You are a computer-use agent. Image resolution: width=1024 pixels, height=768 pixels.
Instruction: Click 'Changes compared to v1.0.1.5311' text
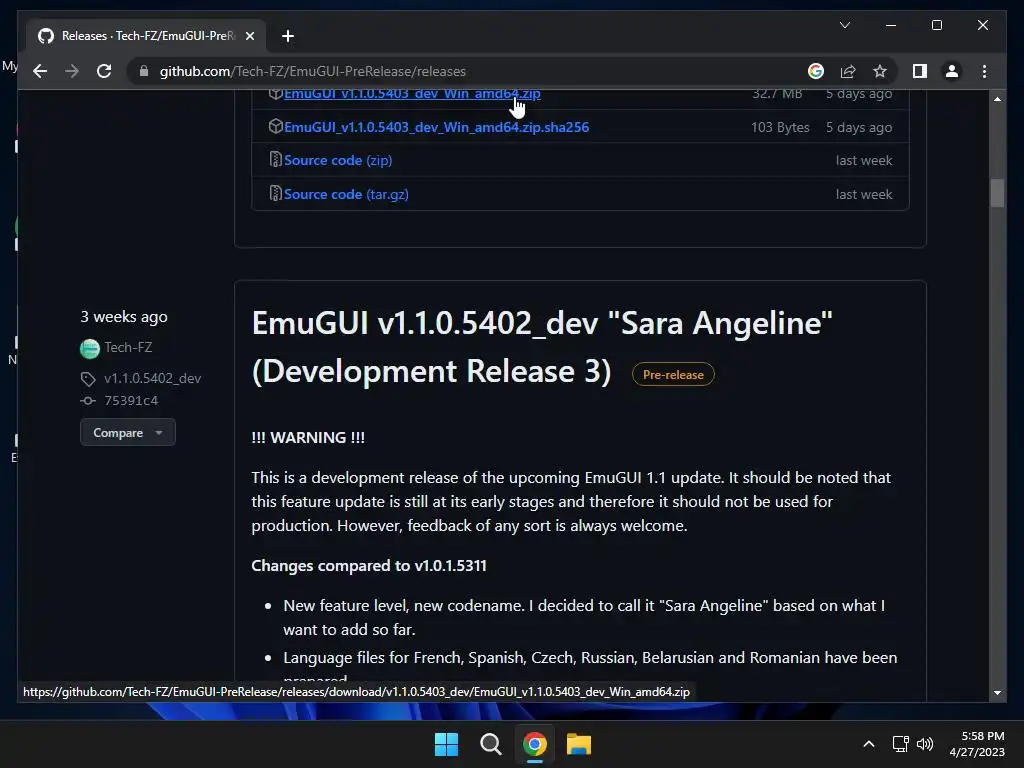369,566
